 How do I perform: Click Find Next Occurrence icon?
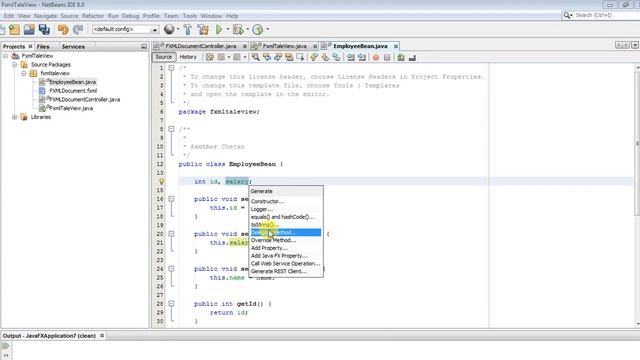point(278,58)
